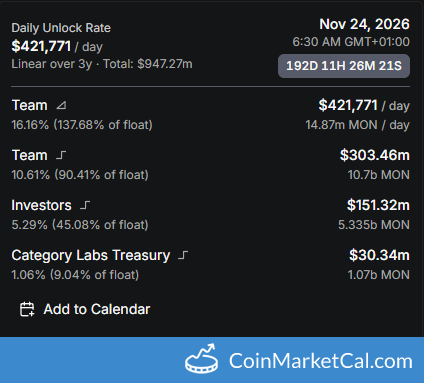Click the $151.32m investors unlock value
Screen dimensions: 424x383
tap(378, 205)
